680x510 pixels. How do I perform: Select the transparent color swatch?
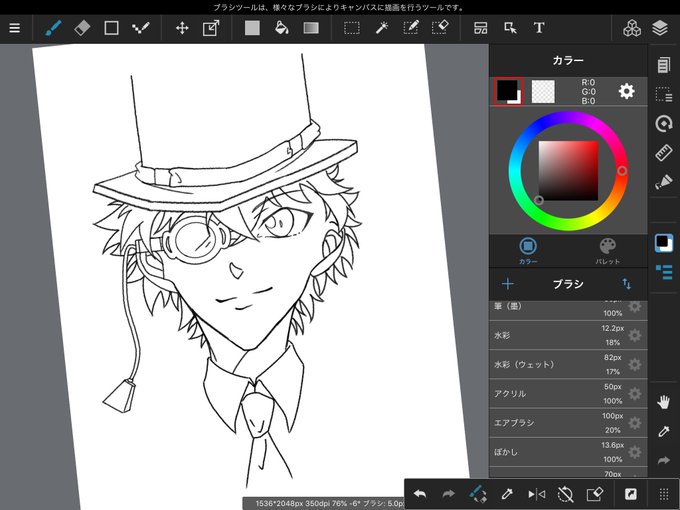(x=543, y=92)
